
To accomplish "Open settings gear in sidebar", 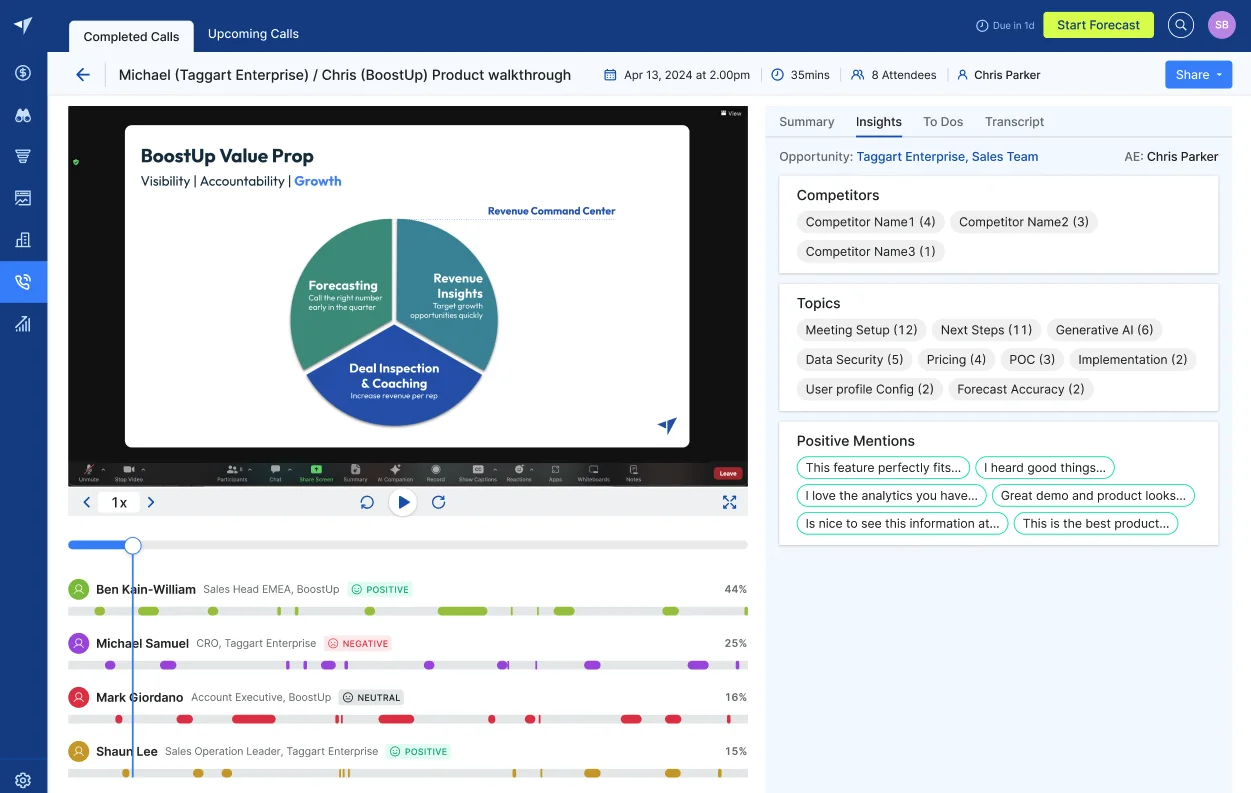I will pos(23,780).
